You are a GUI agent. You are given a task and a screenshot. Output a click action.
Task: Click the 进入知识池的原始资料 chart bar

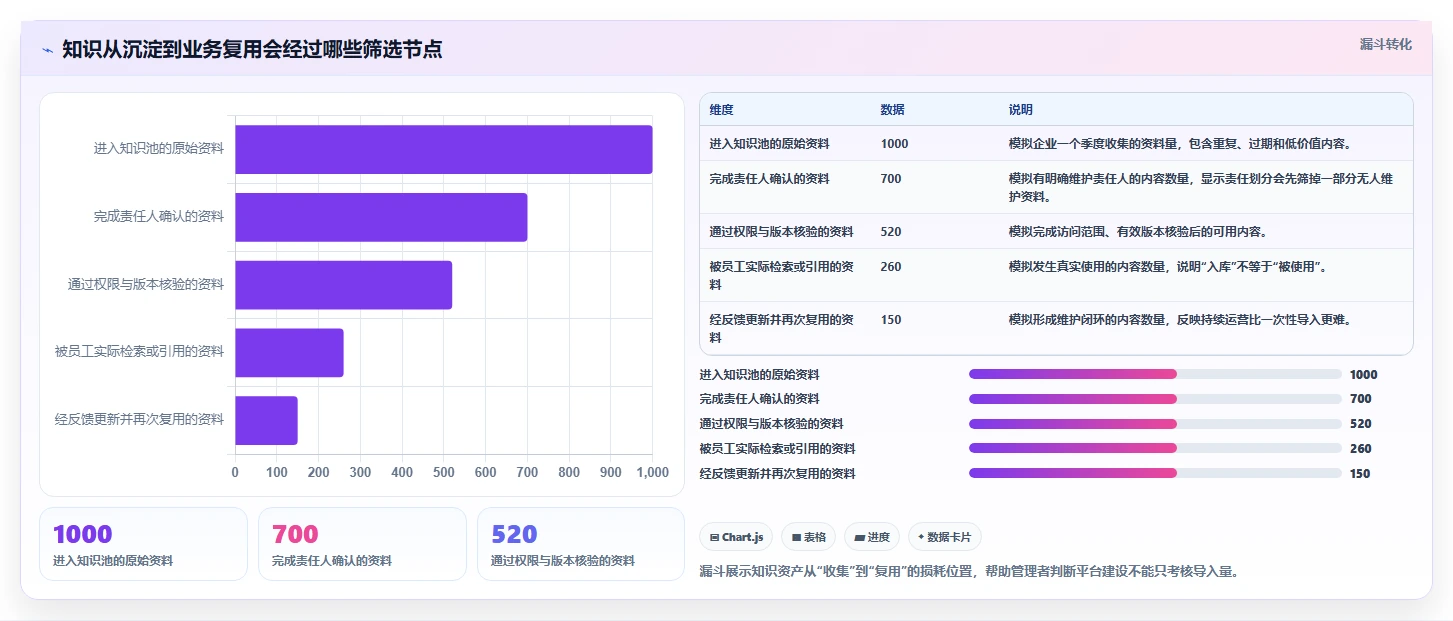click(x=444, y=149)
